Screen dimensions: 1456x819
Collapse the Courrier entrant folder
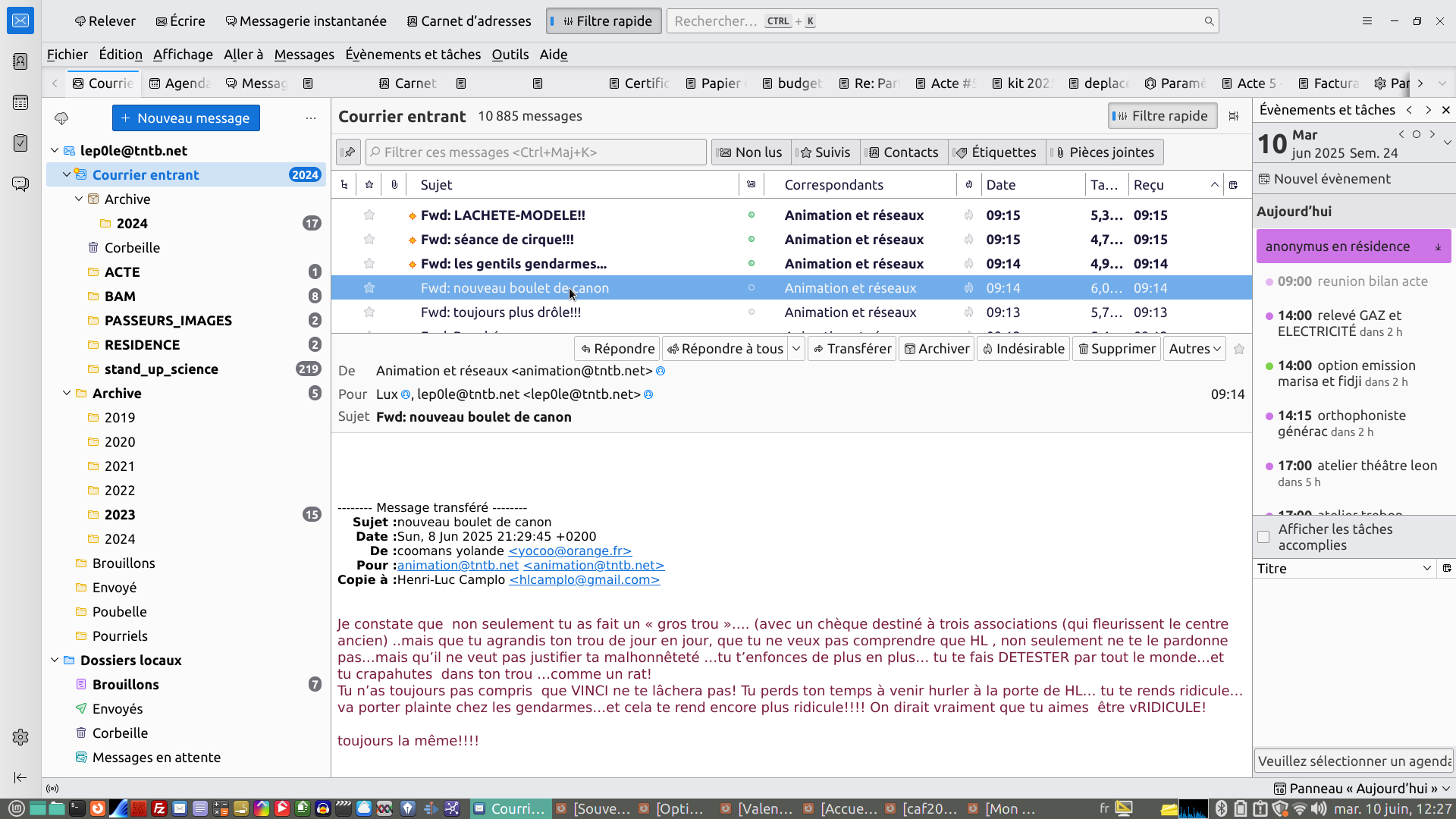coord(67,174)
